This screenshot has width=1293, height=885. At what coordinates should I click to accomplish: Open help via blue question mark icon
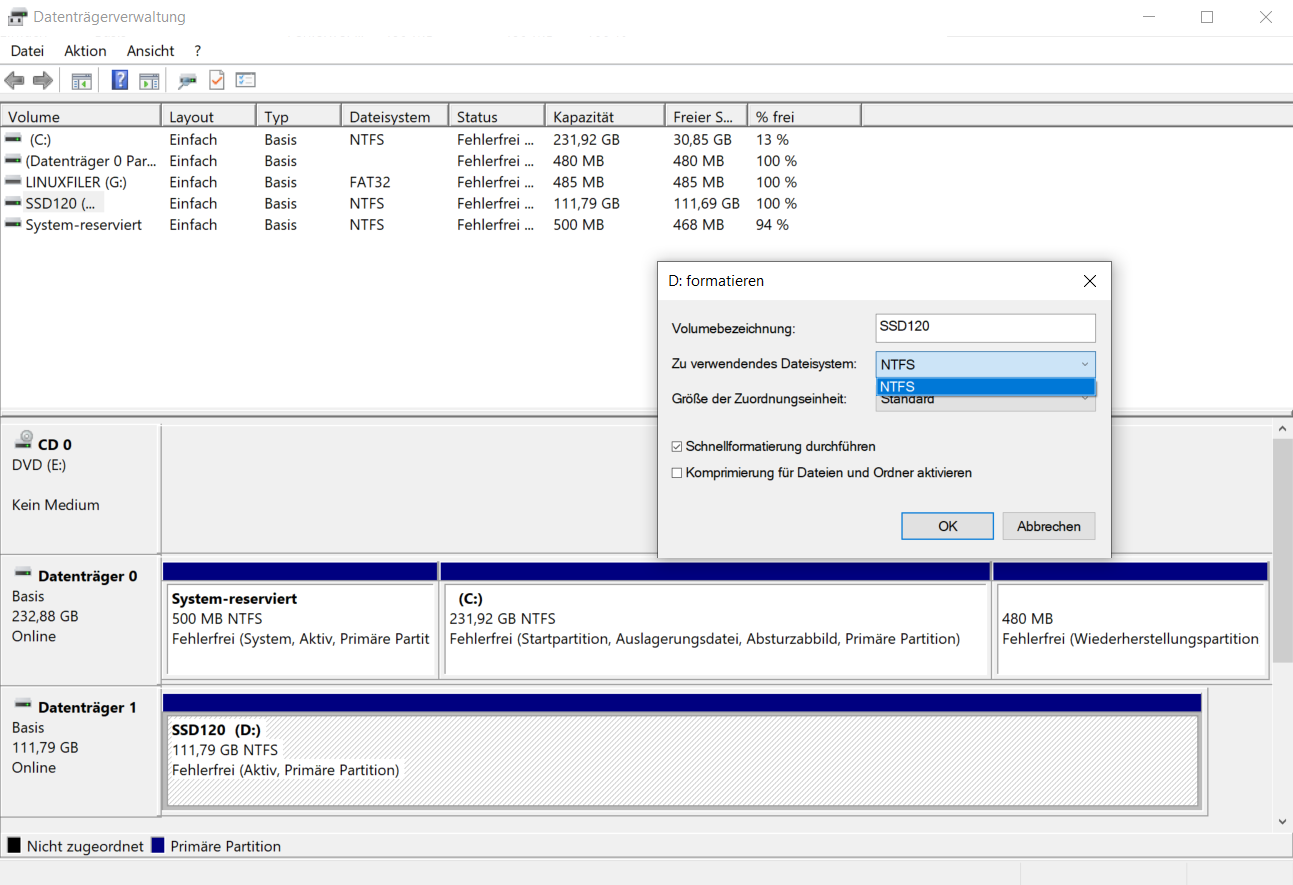click(x=120, y=80)
